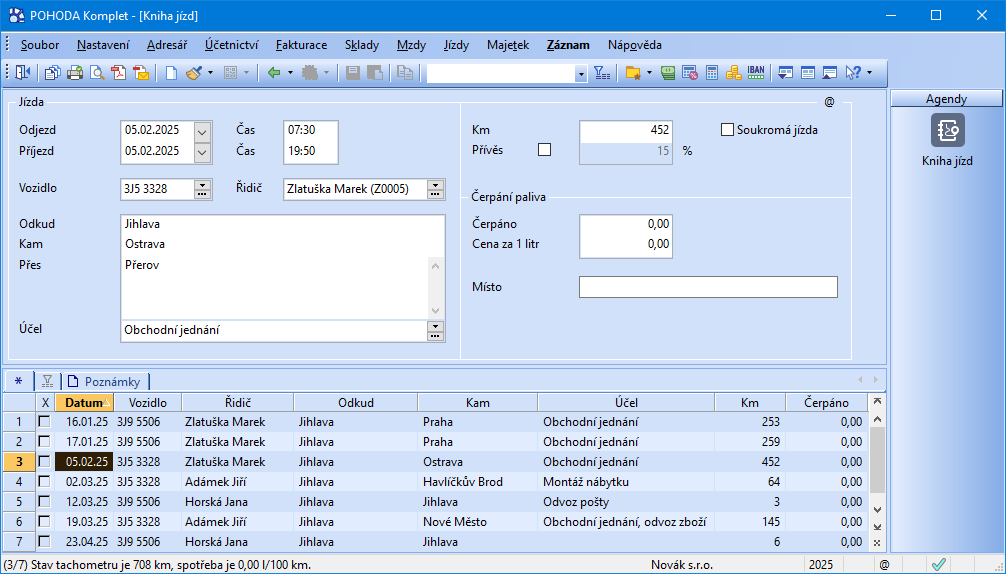Click the green back arrow icon
This screenshot has height=574, width=1006.
coord(274,73)
